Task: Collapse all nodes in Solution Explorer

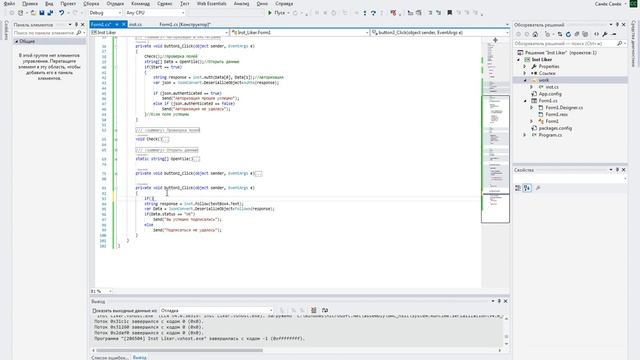Action: tap(576, 34)
